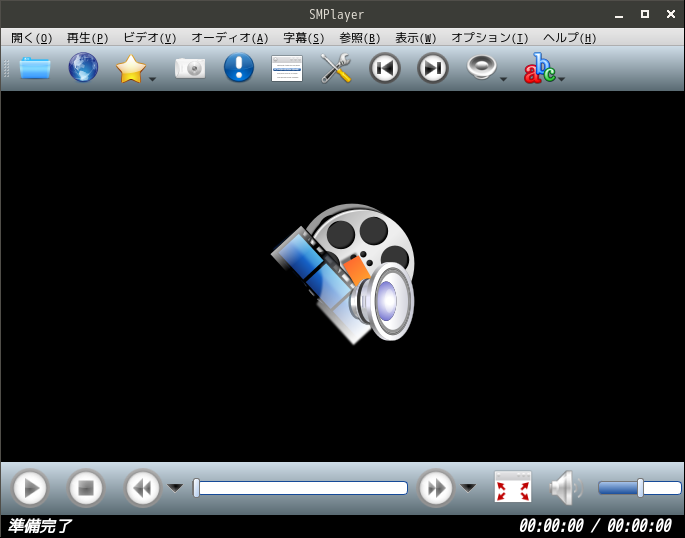Open the 開く(O) menu
Screen dimensions: 685x538
[x=31, y=38]
